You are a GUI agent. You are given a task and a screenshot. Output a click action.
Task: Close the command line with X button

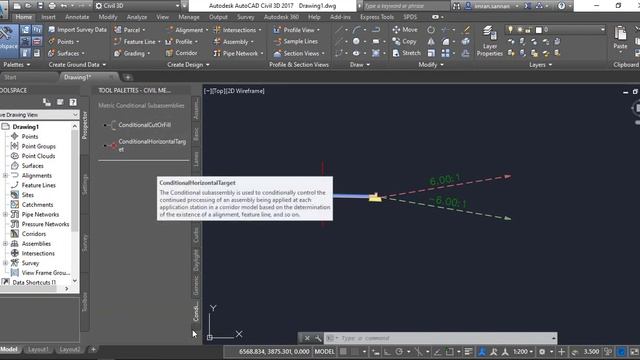click(x=307, y=338)
